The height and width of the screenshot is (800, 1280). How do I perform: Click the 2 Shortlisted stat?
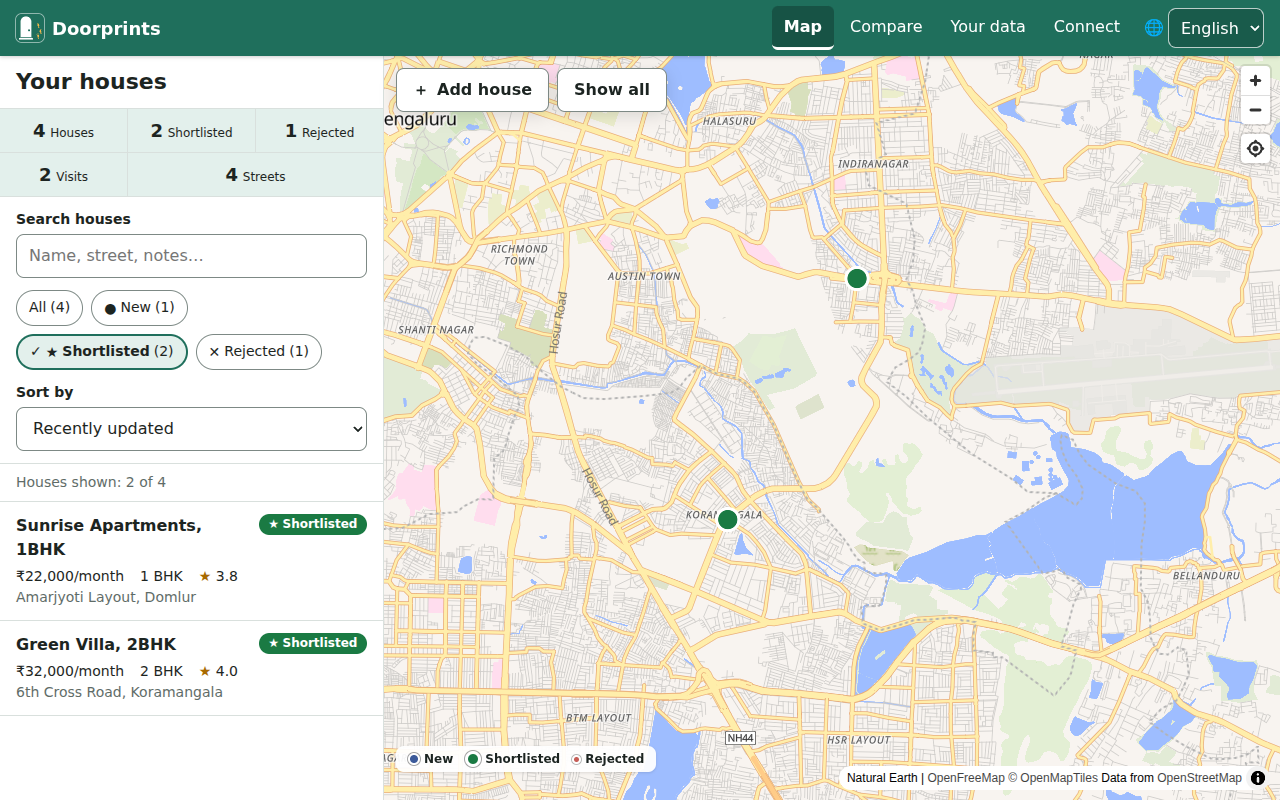coord(192,131)
